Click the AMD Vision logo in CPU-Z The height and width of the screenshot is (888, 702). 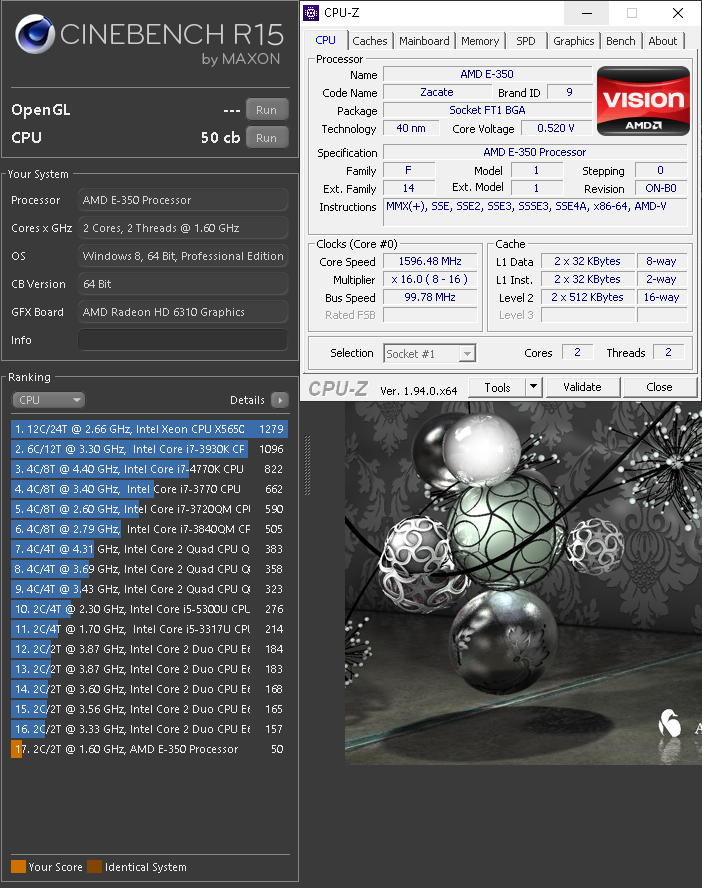[x=643, y=101]
